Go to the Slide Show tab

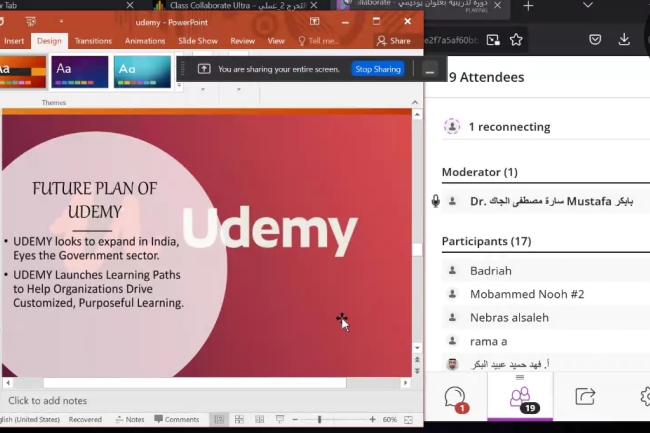(x=198, y=41)
